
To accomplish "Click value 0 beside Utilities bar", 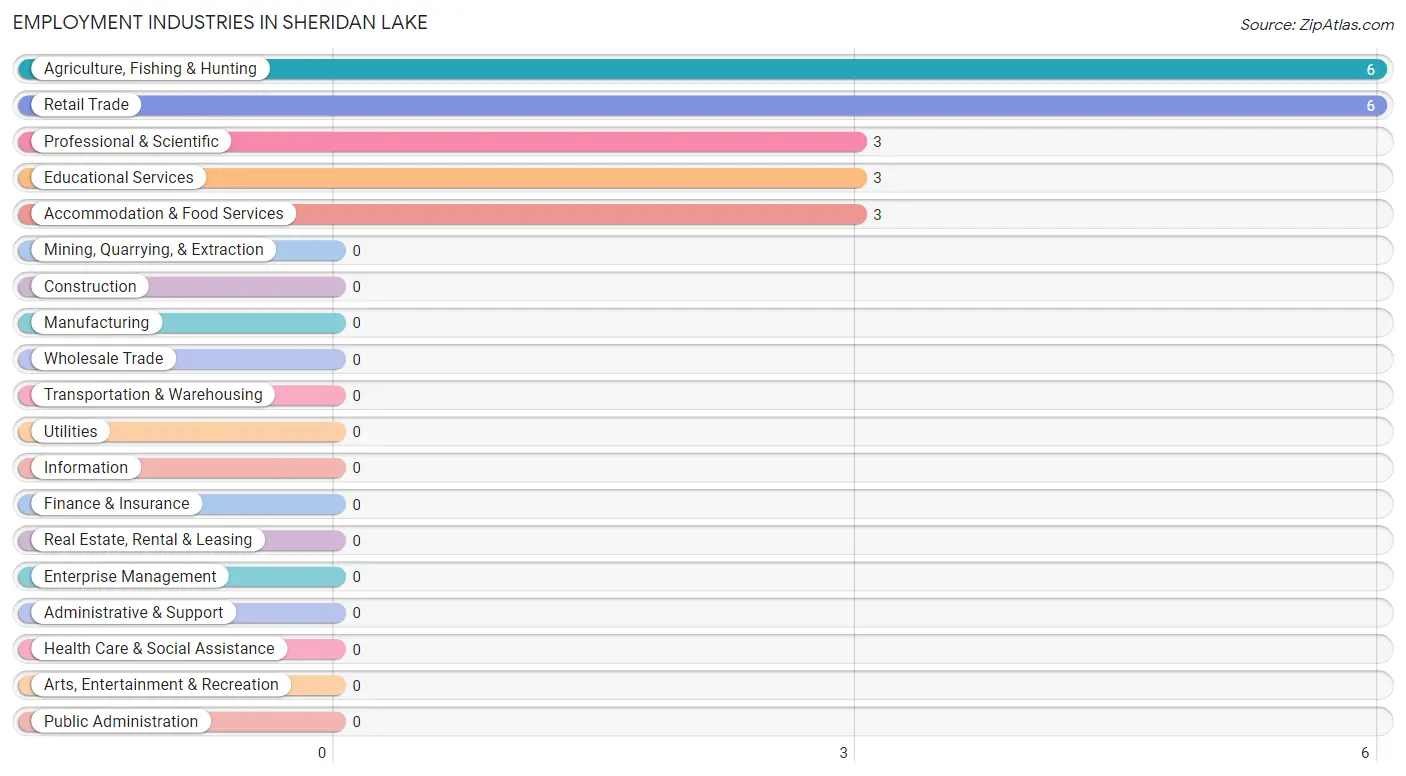I will [x=356, y=432].
